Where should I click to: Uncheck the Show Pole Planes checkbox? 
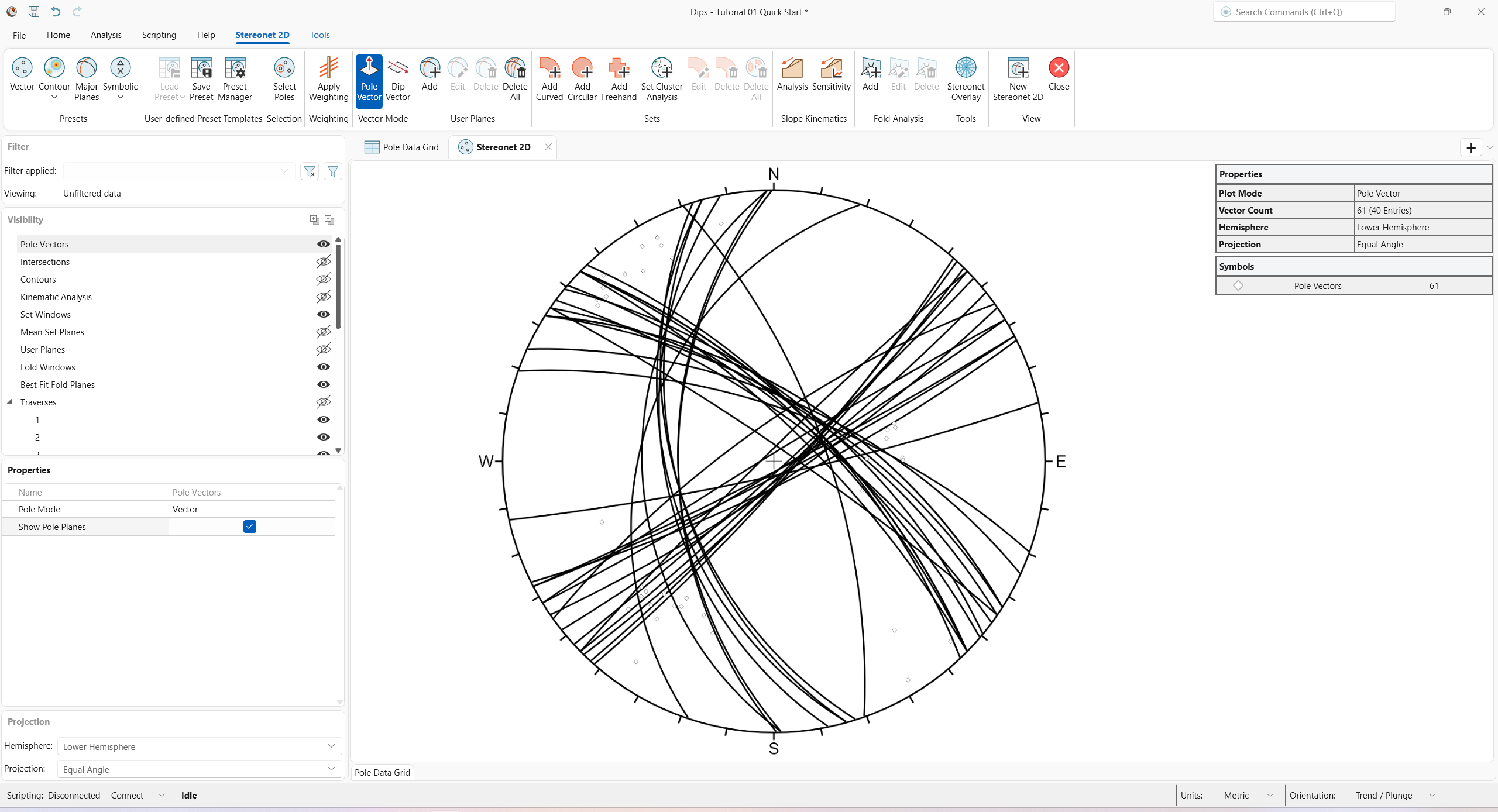[x=250, y=527]
